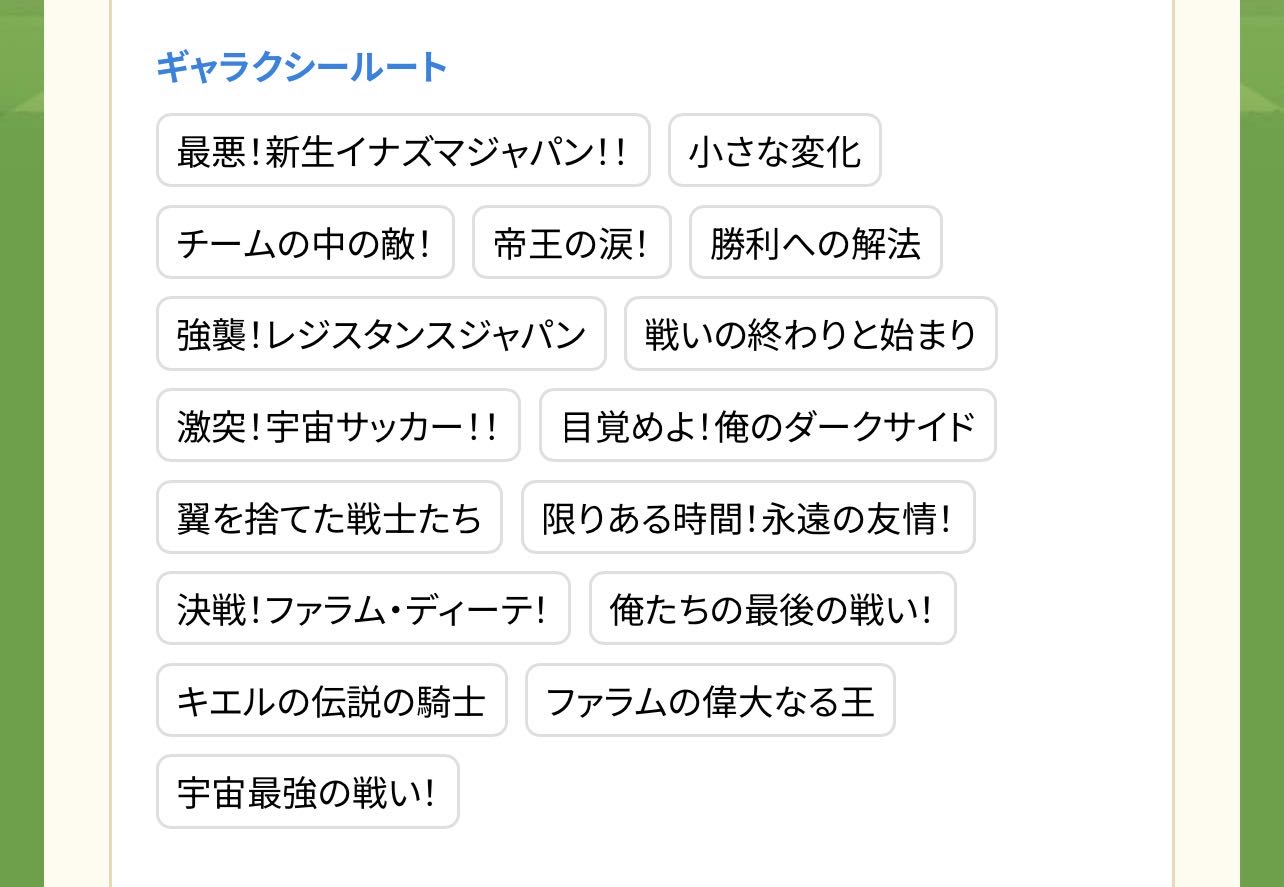The width and height of the screenshot is (1284, 887).
Task: Open 強襲!レジスタンスジャパン episode
Action: pyautogui.click(x=381, y=334)
